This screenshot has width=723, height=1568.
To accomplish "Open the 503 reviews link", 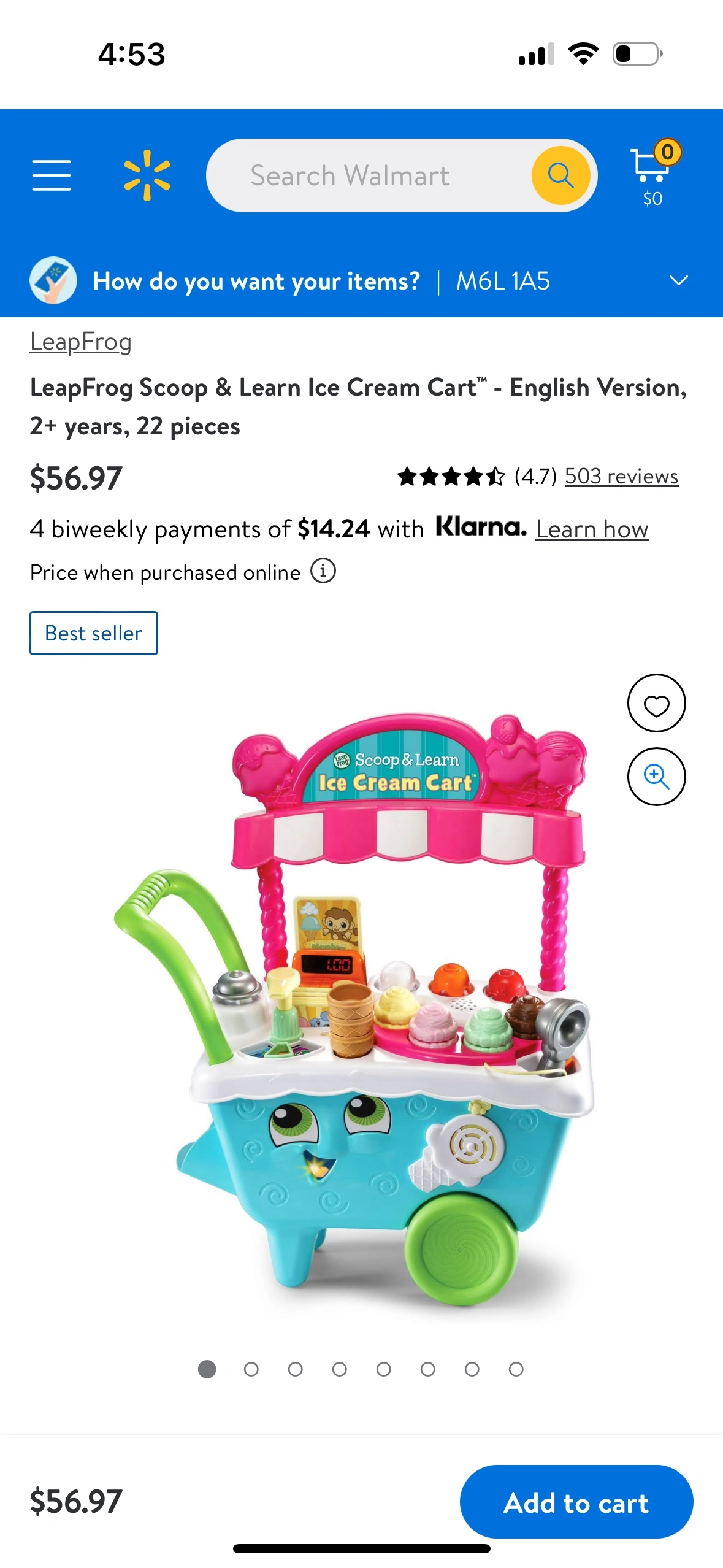I will point(621,476).
